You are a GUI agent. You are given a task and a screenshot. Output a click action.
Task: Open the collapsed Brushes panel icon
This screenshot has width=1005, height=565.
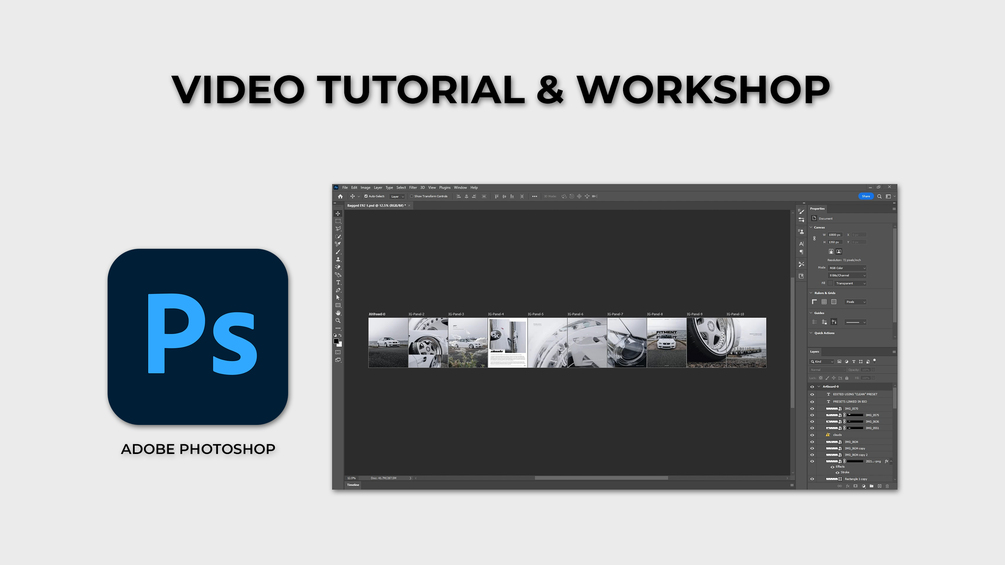(801, 211)
